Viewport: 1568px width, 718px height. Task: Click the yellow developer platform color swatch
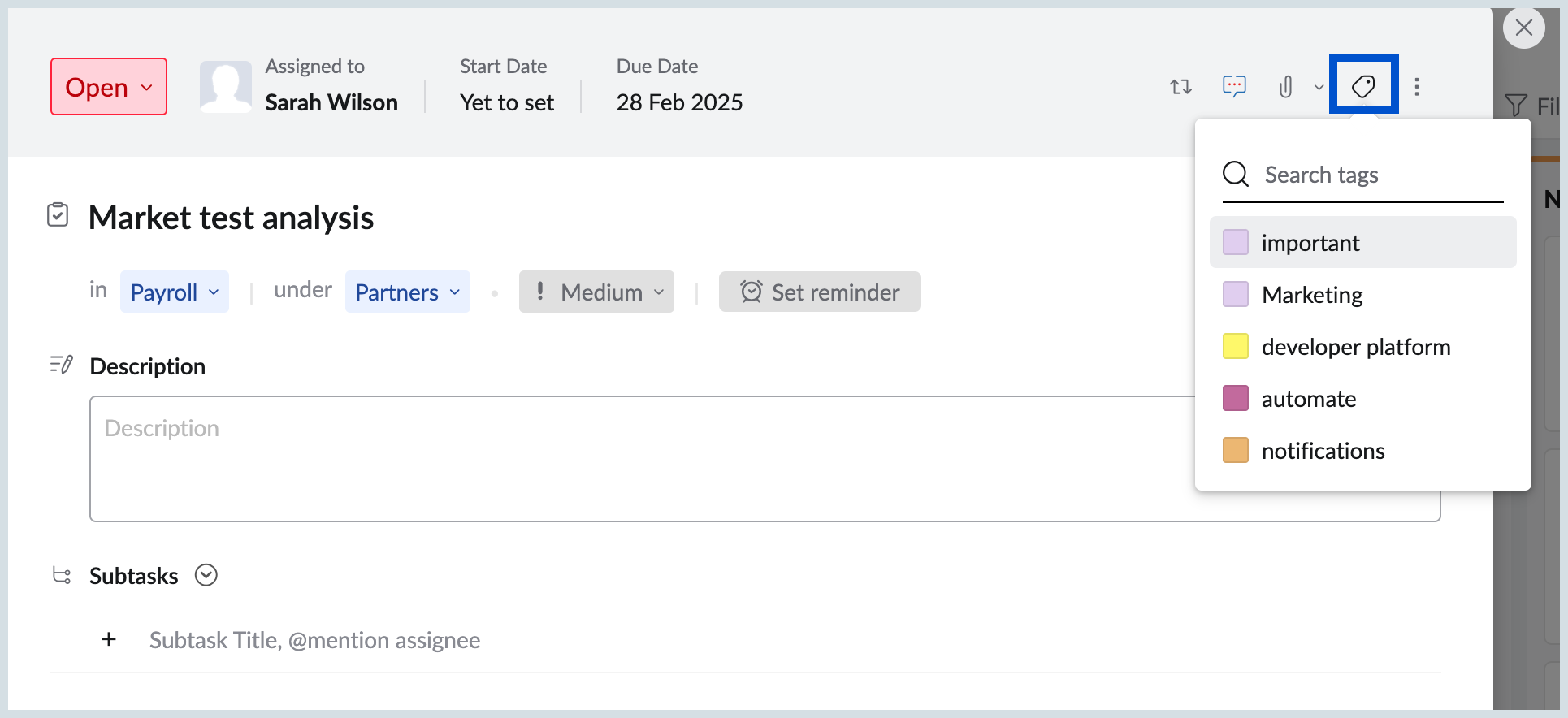click(1236, 346)
